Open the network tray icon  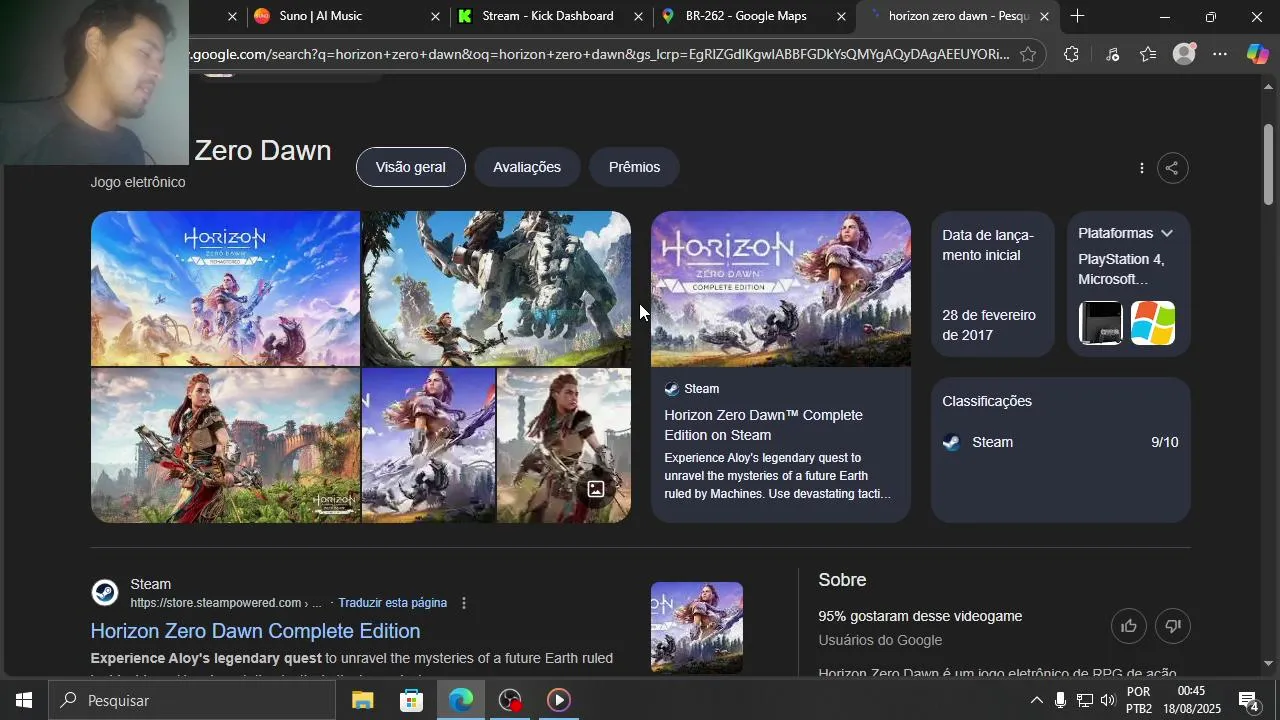tap(1084, 701)
